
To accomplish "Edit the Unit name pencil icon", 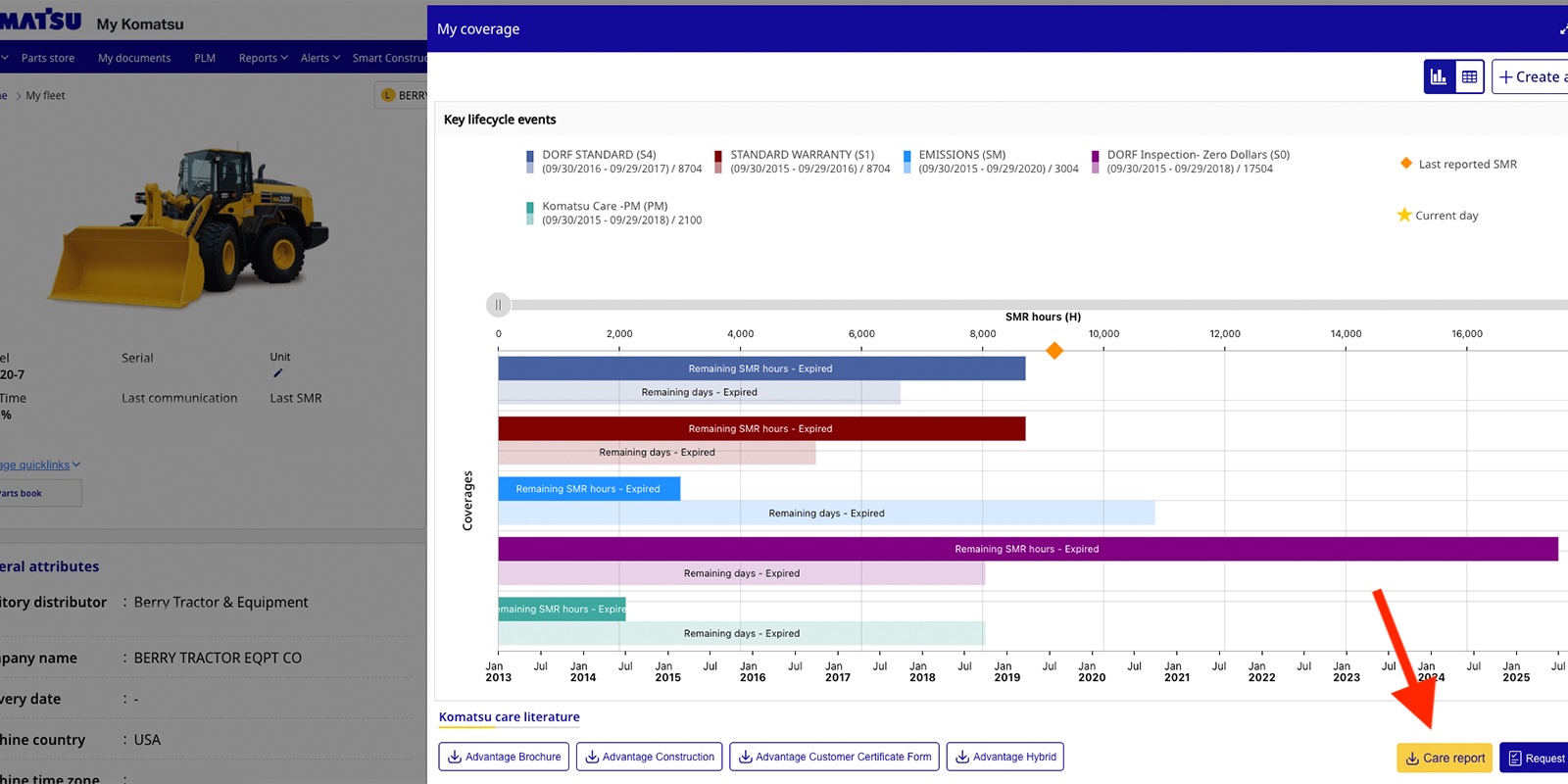I will (x=277, y=373).
